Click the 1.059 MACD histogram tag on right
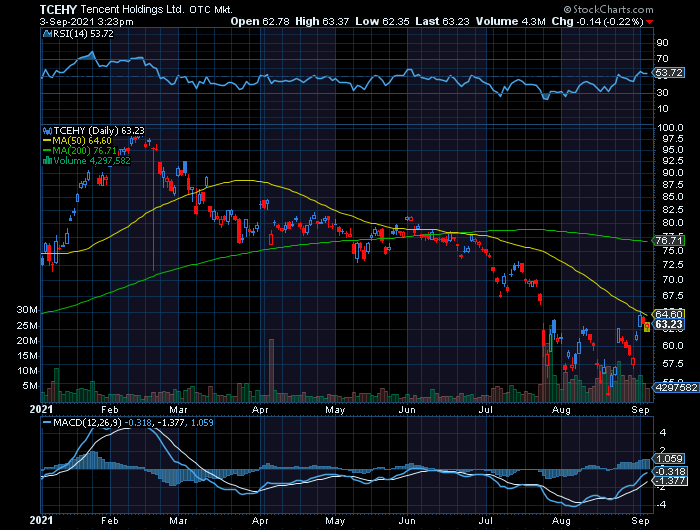Screen dimensions: 700x530 [668, 459]
